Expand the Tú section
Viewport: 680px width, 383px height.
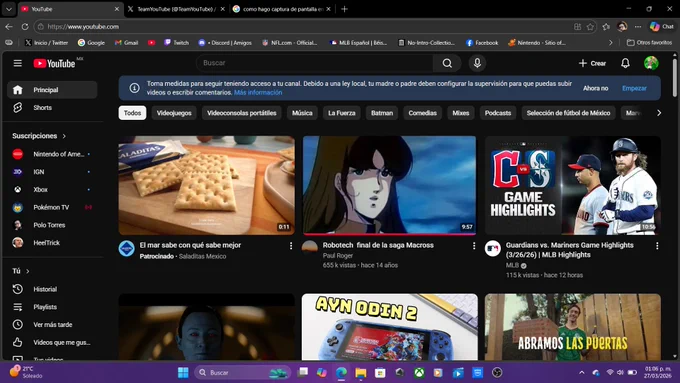pyautogui.click(x=21, y=271)
